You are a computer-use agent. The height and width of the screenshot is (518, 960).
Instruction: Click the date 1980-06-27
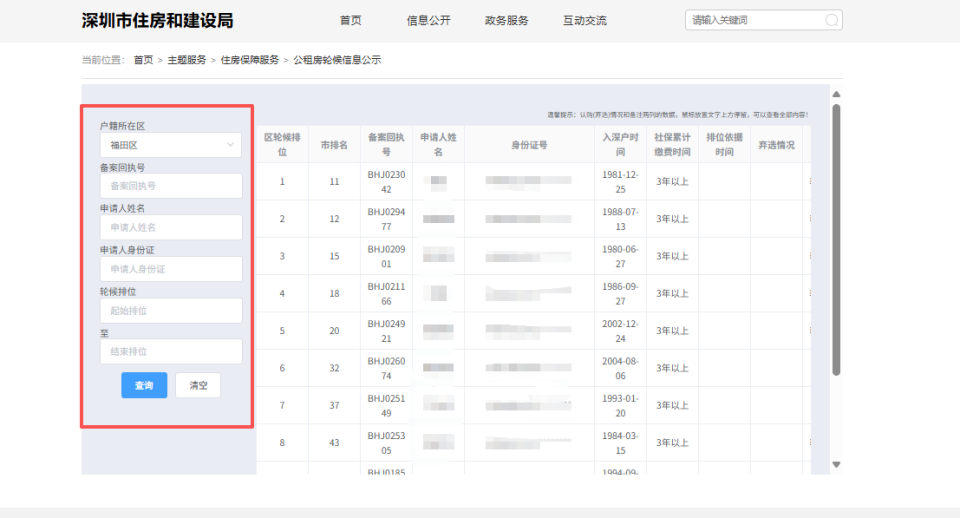[x=620, y=257]
